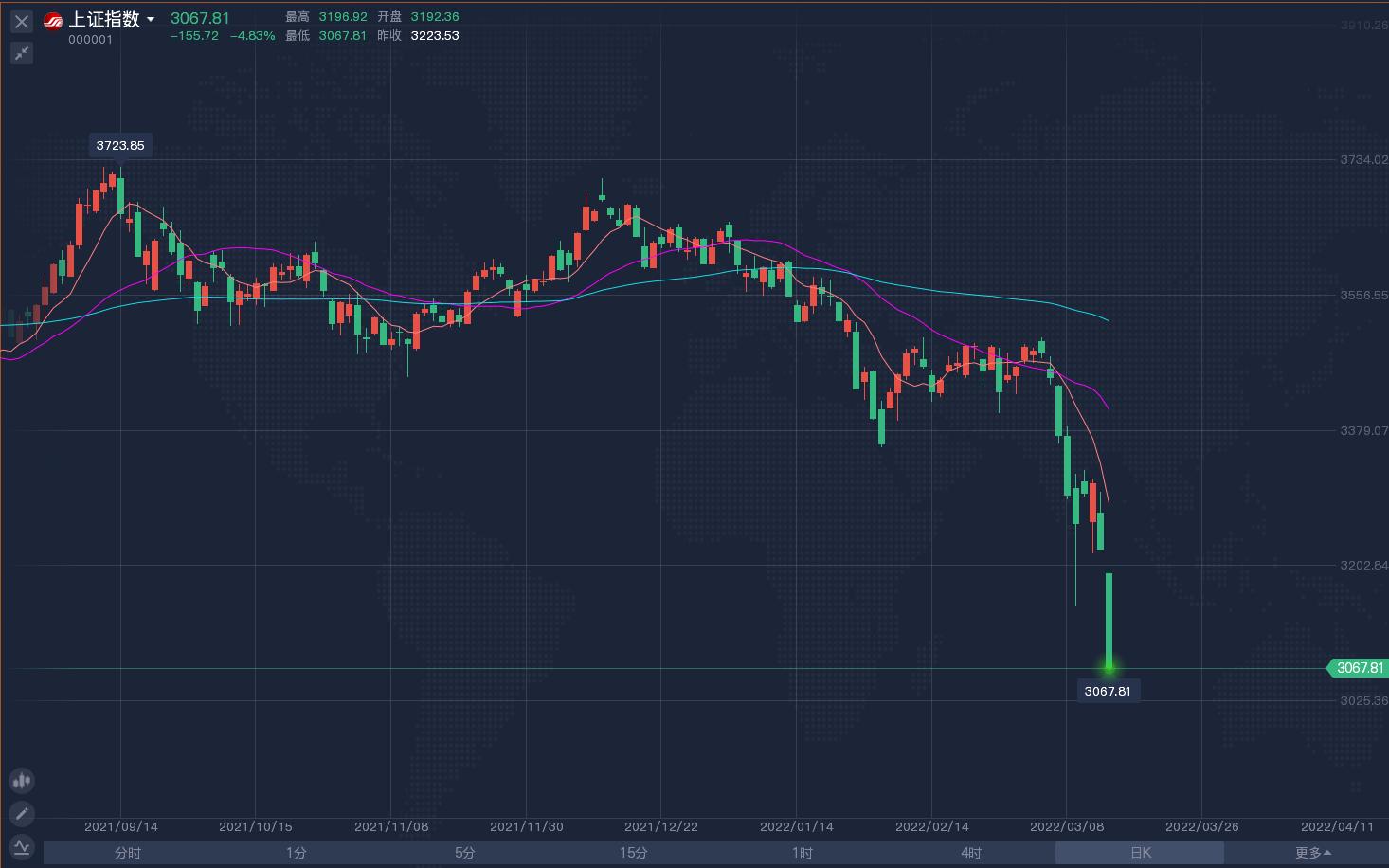Click the 最高 value 3196.92
The height and width of the screenshot is (868, 1389).
click(x=343, y=17)
